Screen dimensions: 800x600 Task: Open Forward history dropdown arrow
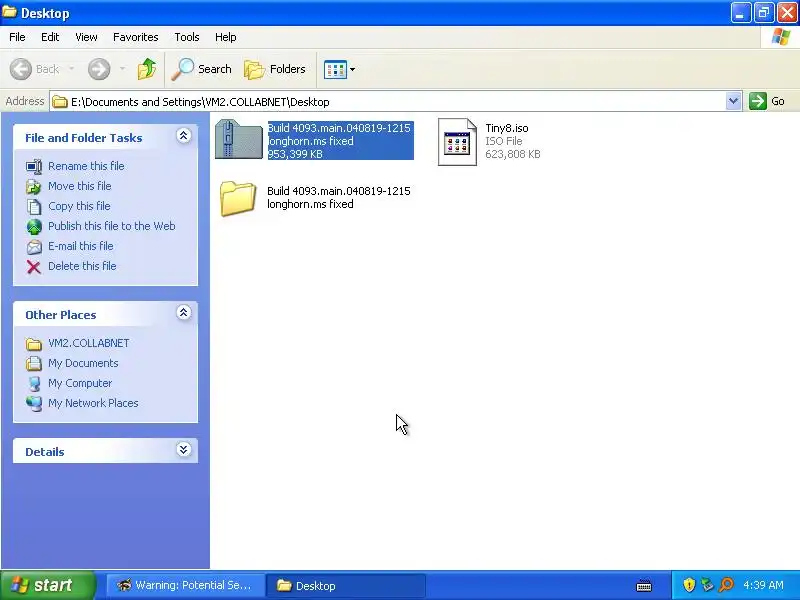(122, 69)
